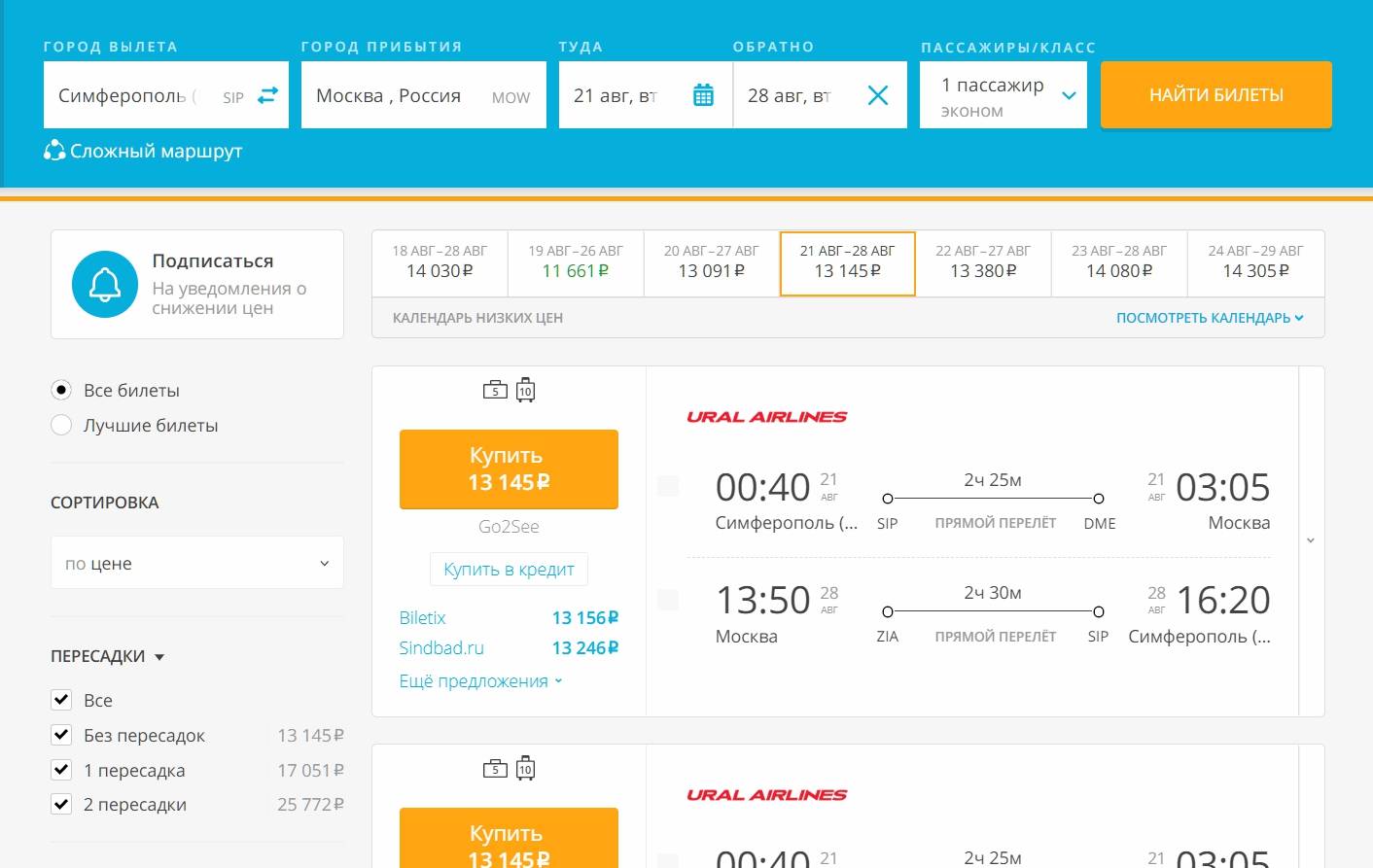Click the hand luggage icon in second ticket
This screenshot has height=868, width=1373.
coord(495,768)
